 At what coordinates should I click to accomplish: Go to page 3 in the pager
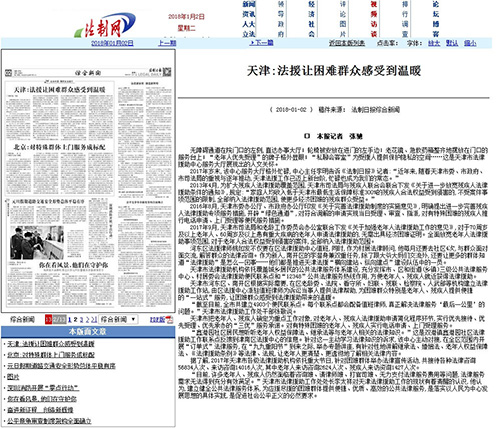[82, 320]
